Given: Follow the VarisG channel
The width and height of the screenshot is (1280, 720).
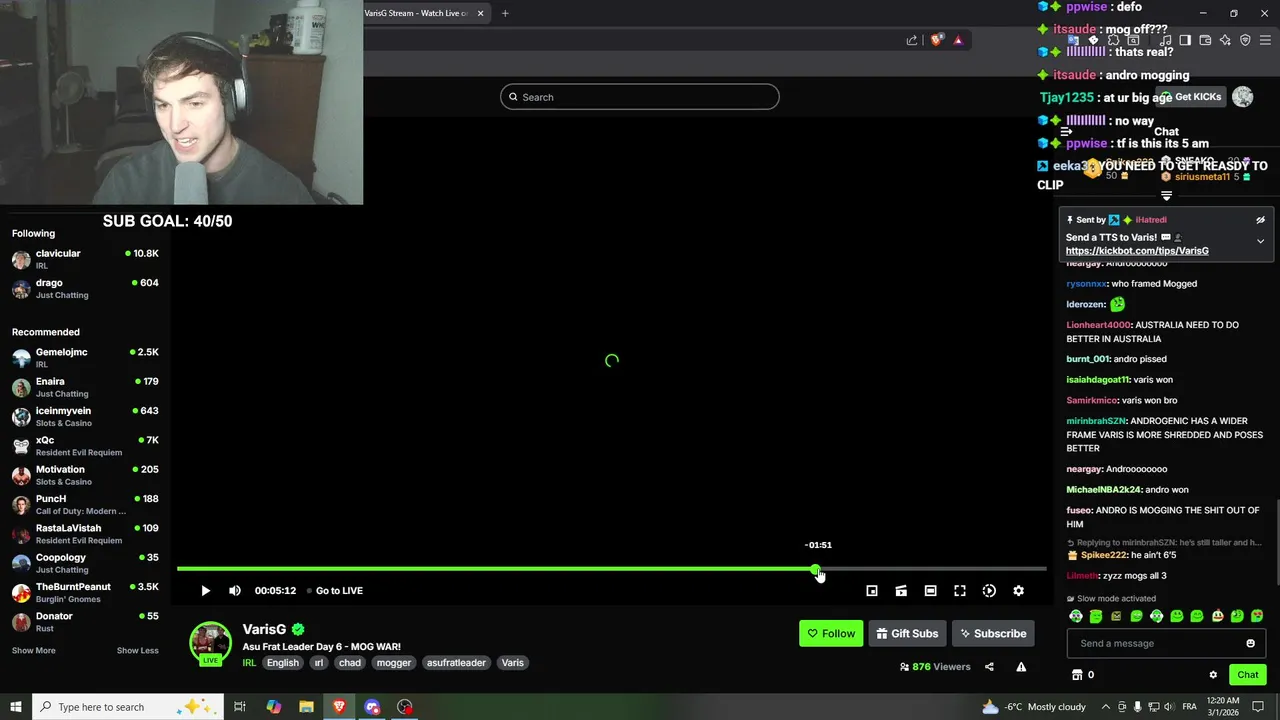Looking at the screenshot, I should [x=831, y=633].
